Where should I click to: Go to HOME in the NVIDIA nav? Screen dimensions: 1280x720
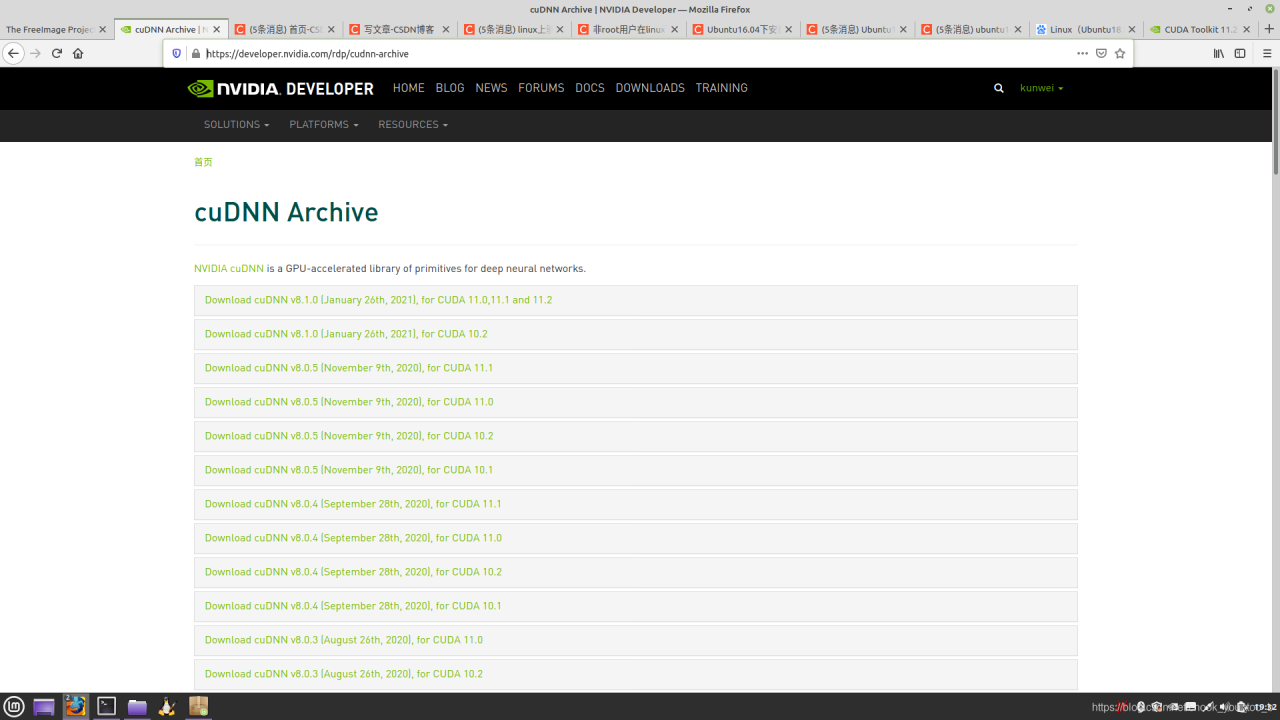[409, 88]
